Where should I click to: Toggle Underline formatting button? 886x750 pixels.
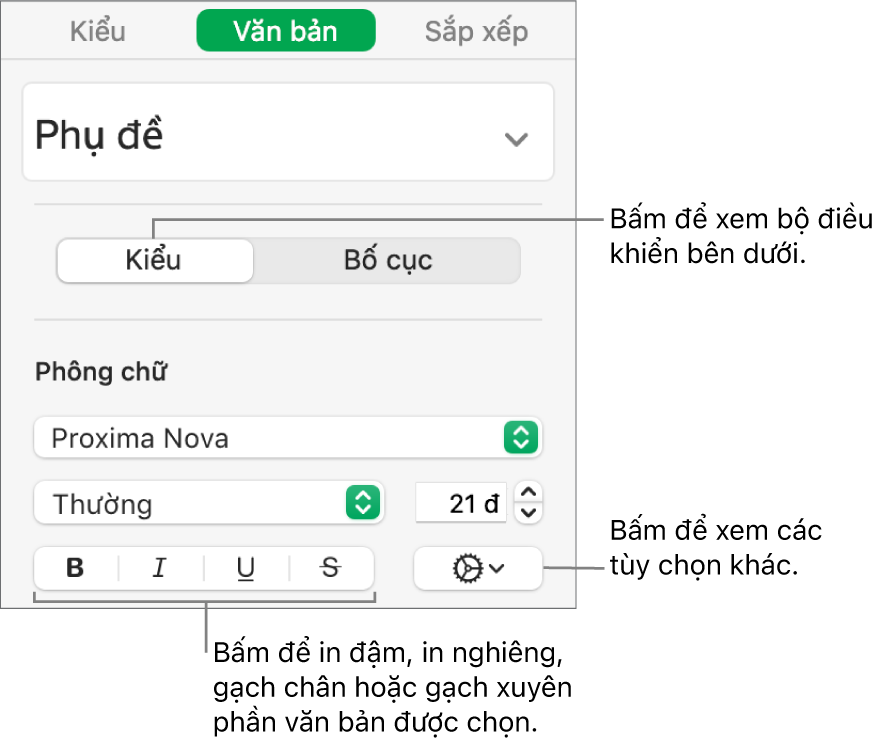pyautogui.click(x=246, y=568)
